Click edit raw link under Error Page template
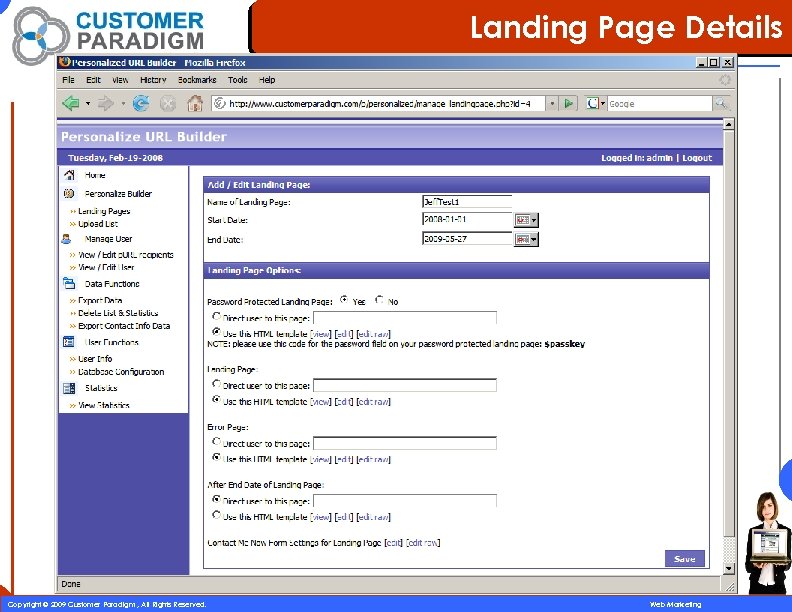Viewport: 792px width, 612px height. click(373, 459)
